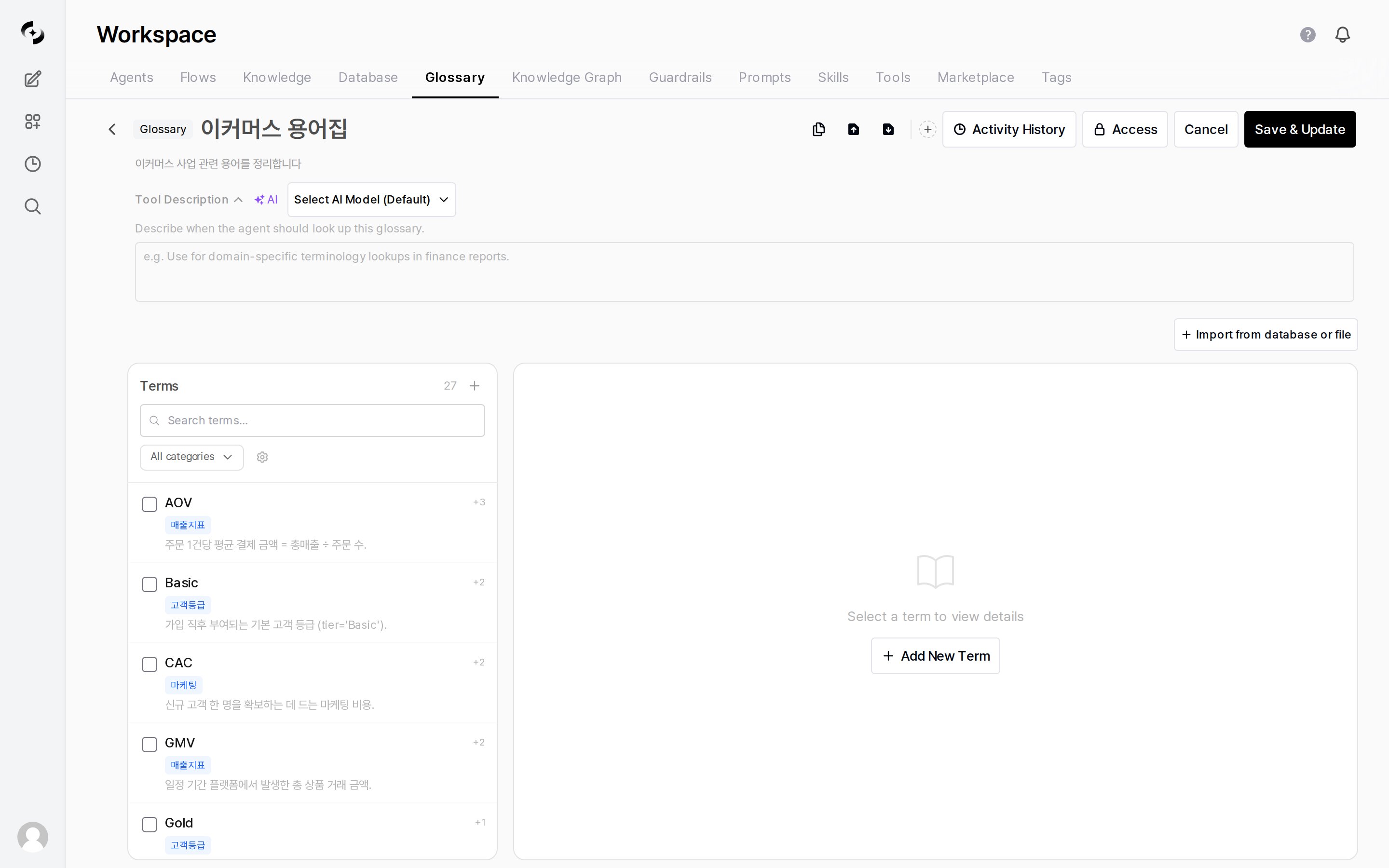Viewport: 1389px width, 868px height.
Task: Select the Gold term row
Action: pyautogui.click(x=312, y=831)
